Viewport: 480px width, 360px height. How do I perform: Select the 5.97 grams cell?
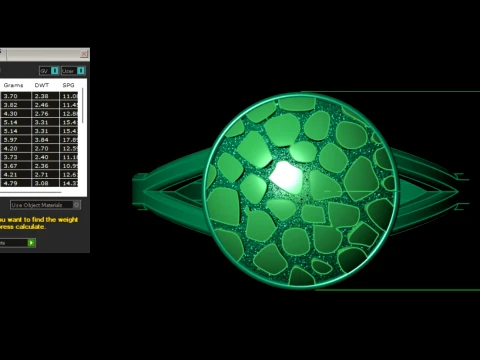click(x=16, y=140)
